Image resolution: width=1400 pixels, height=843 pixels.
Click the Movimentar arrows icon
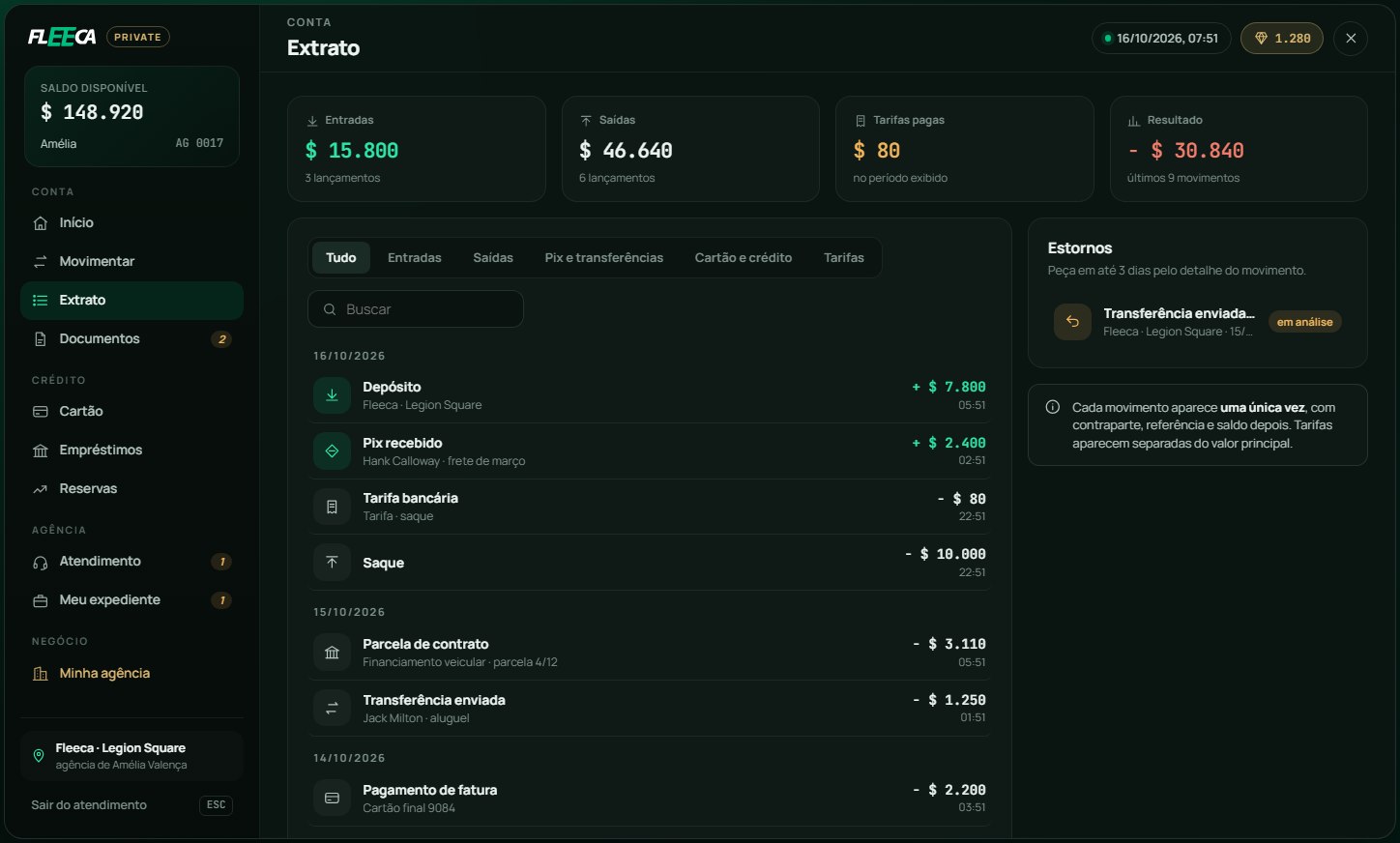[x=41, y=262]
